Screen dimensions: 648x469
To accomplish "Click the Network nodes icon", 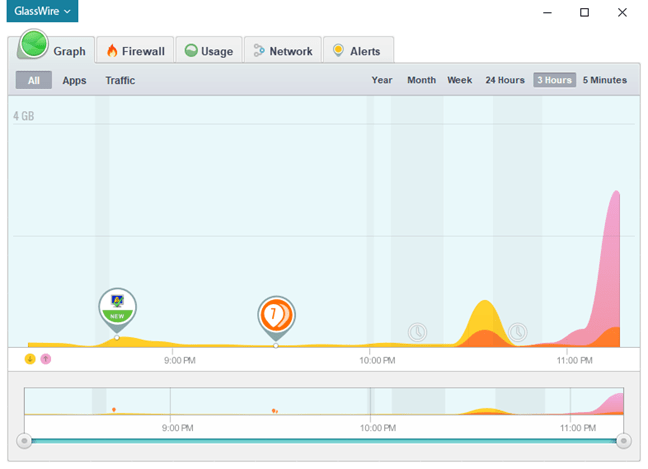I will (259, 50).
